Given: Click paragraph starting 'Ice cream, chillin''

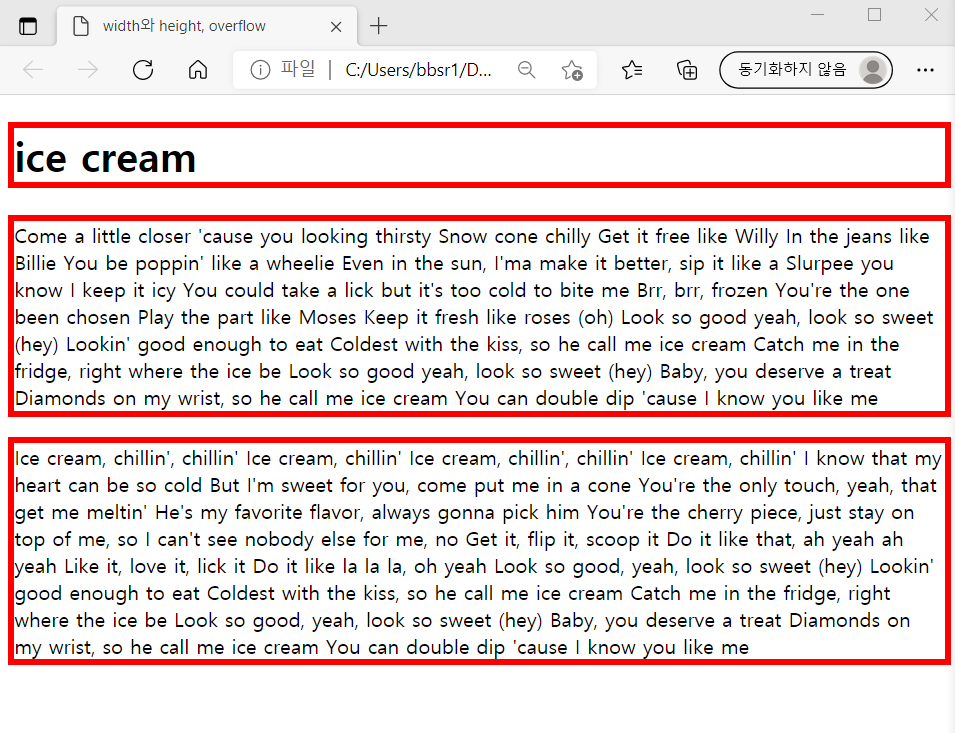Looking at the screenshot, I should (x=479, y=551).
